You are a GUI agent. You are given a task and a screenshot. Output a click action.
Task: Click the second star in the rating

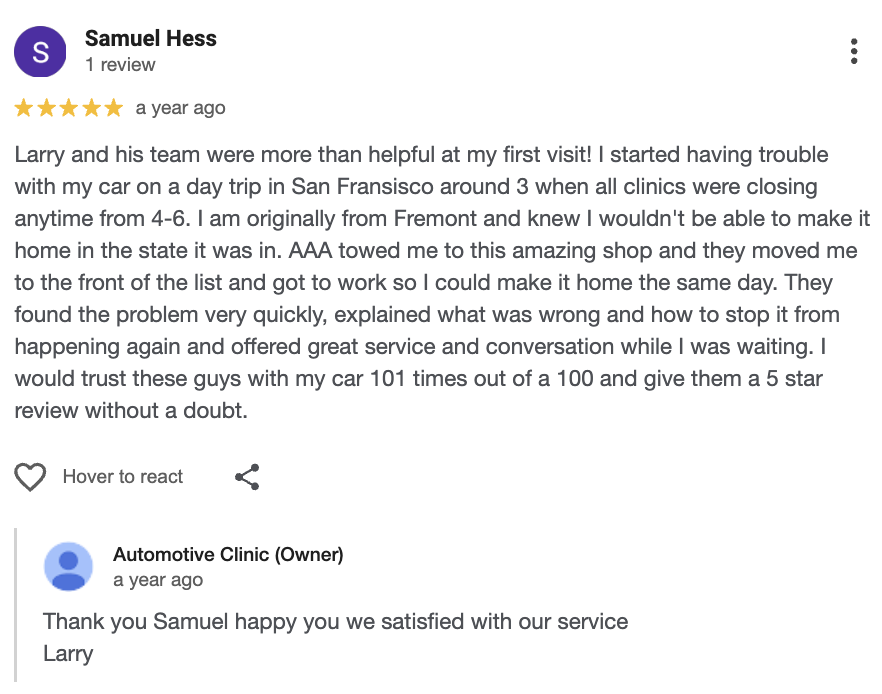(47, 108)
